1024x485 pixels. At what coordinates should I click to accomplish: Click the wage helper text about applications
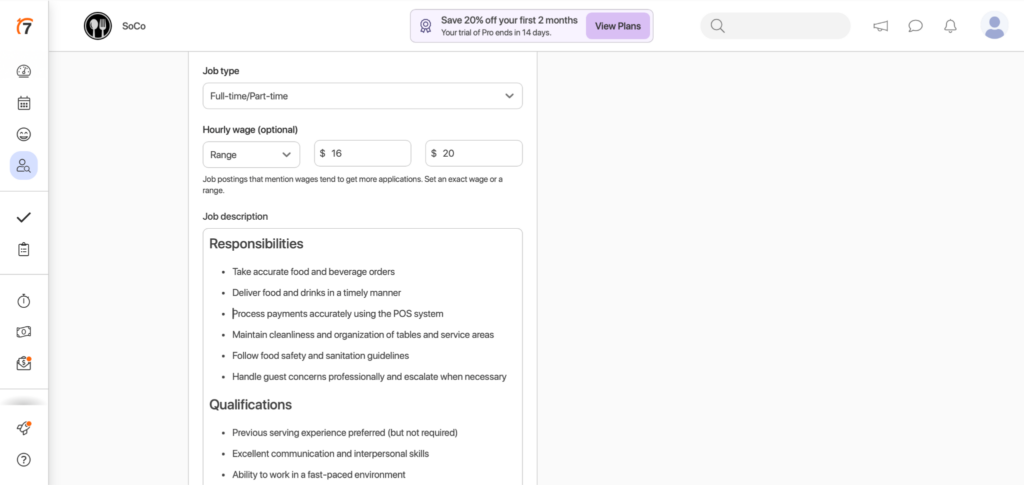pyautogui.click(x=353, y=185)
